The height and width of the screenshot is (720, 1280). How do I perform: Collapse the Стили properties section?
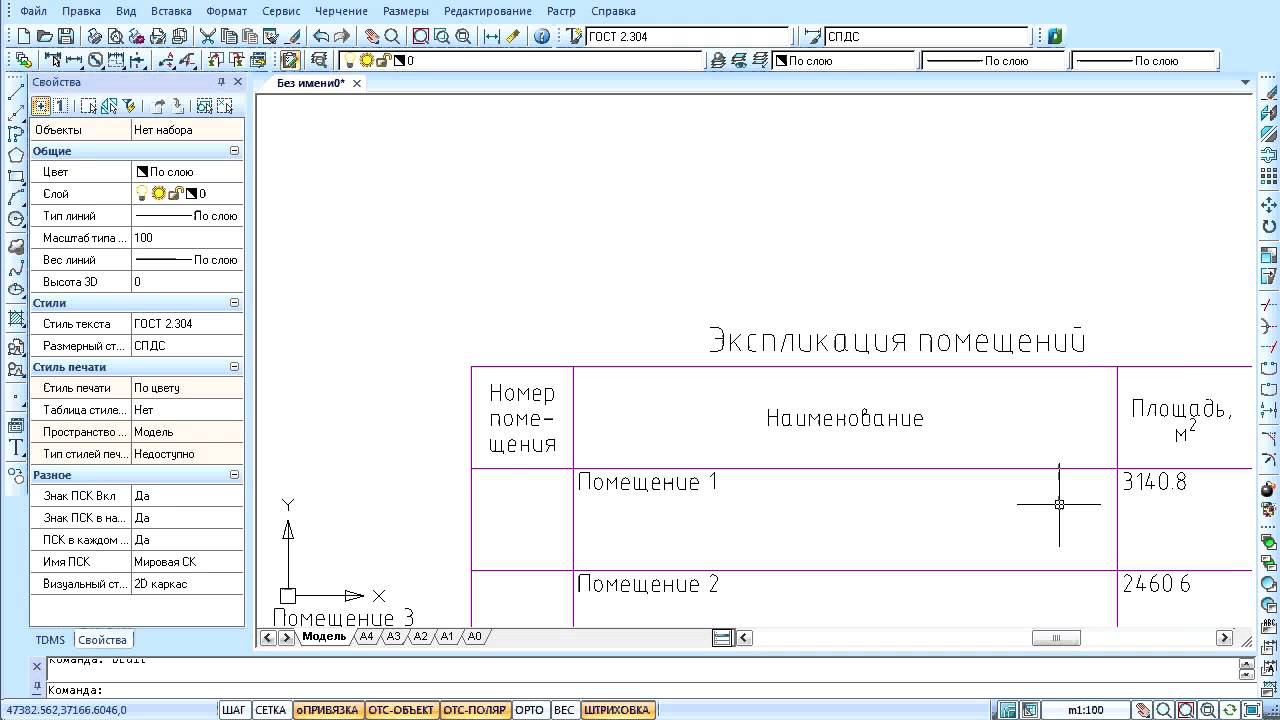pyautogui.click(x=235, y=303)
